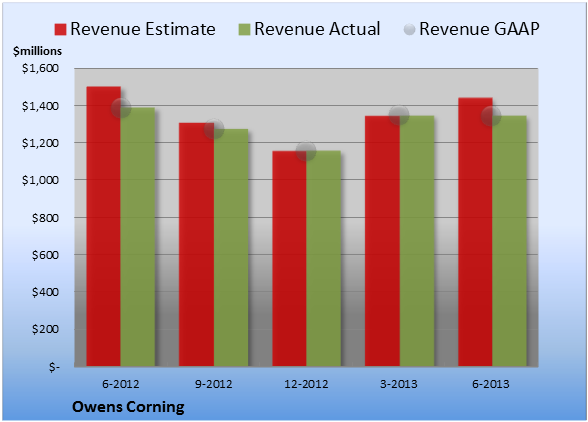Click the gray Revenue GAAP legend marker

click(409, 29)
